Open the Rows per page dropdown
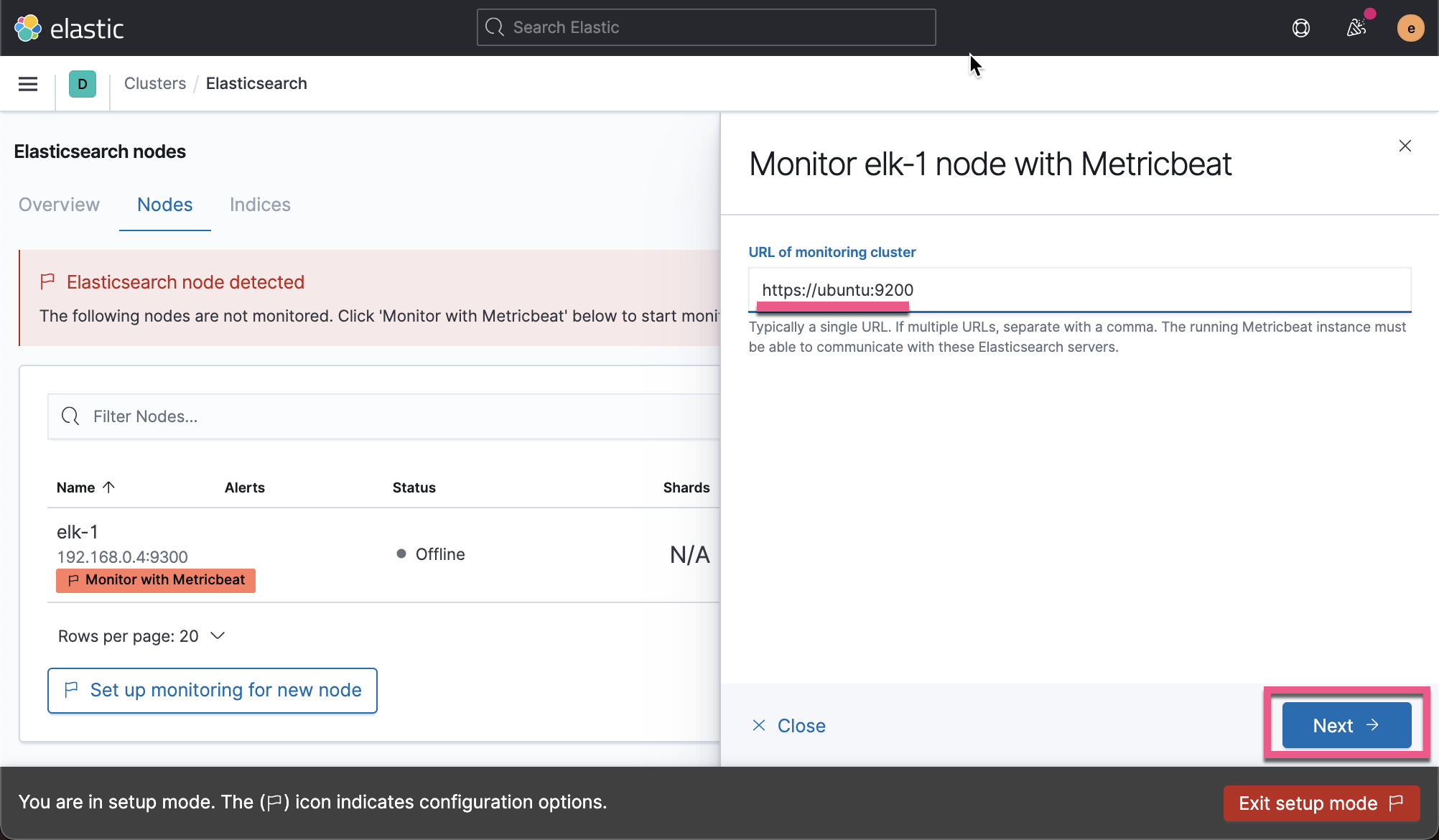The width and height of the screenshot is (1439, 840). pos(141,636)
